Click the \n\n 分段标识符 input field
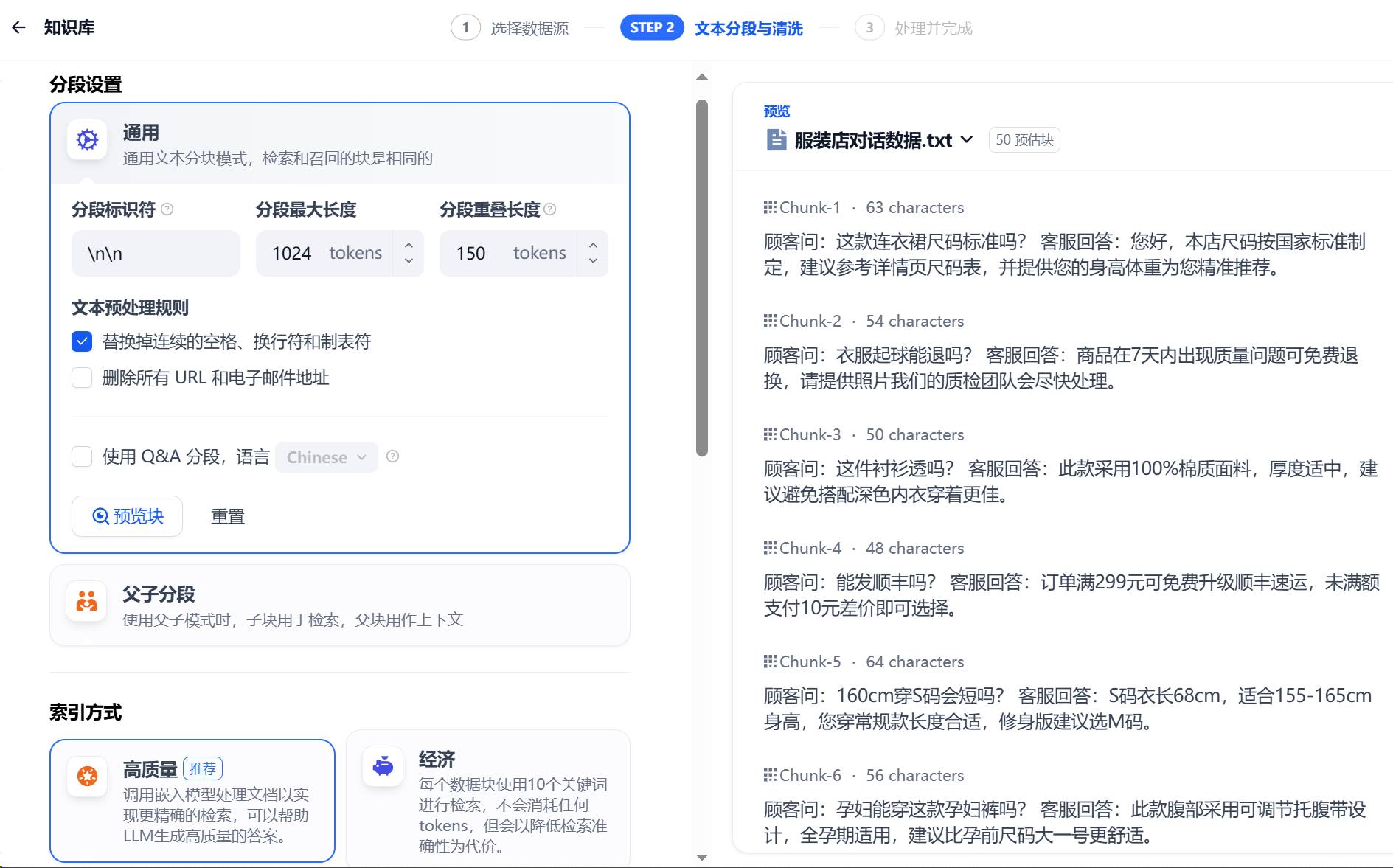 coord(156,254)
